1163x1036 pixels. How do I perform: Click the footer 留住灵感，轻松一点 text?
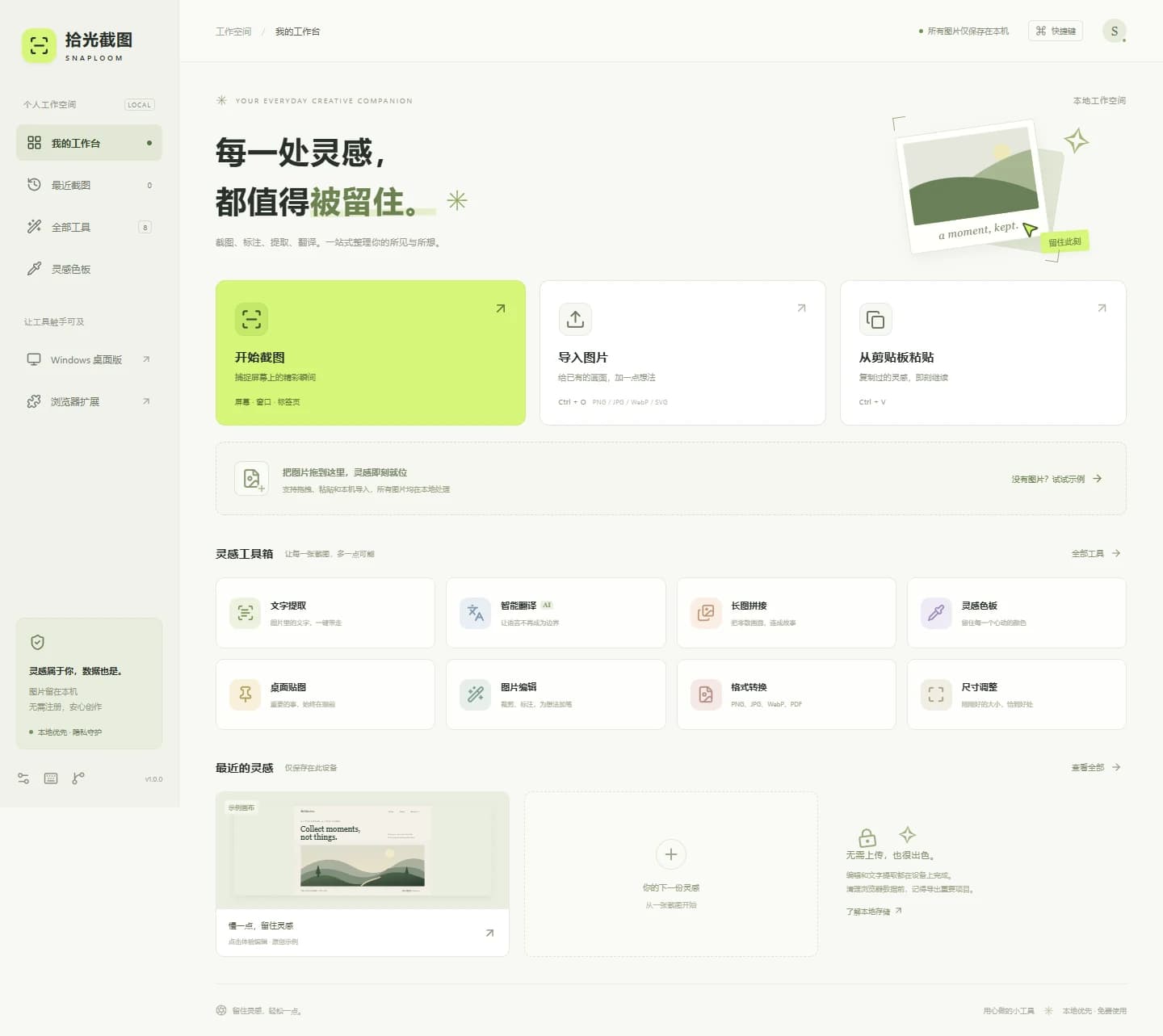267,1011
